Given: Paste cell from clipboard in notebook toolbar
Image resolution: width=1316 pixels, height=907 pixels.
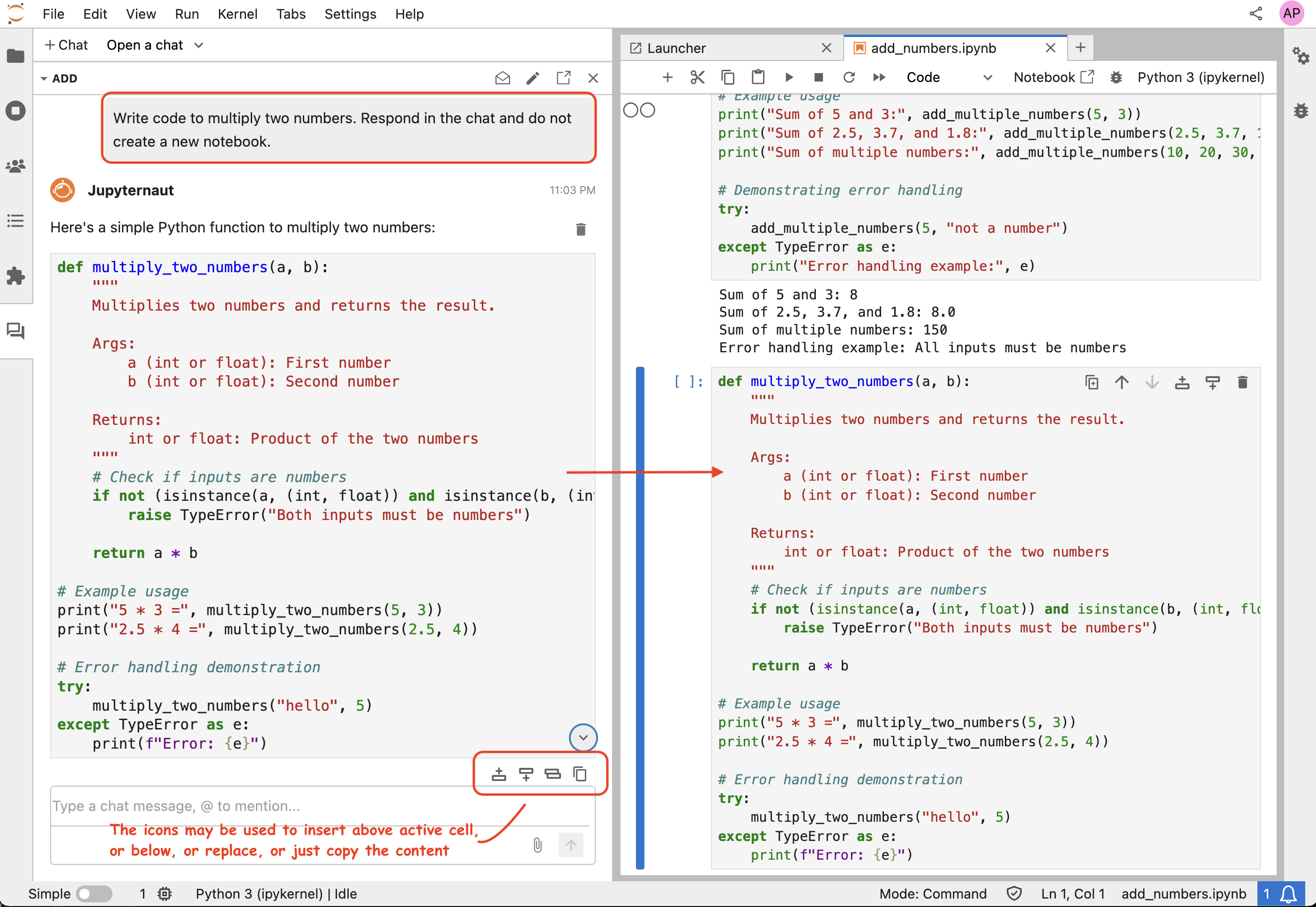Looking at the screenshot, I should 758,77.
